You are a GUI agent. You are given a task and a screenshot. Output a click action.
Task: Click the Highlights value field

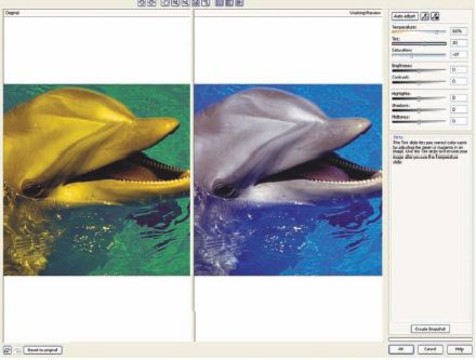458,98
